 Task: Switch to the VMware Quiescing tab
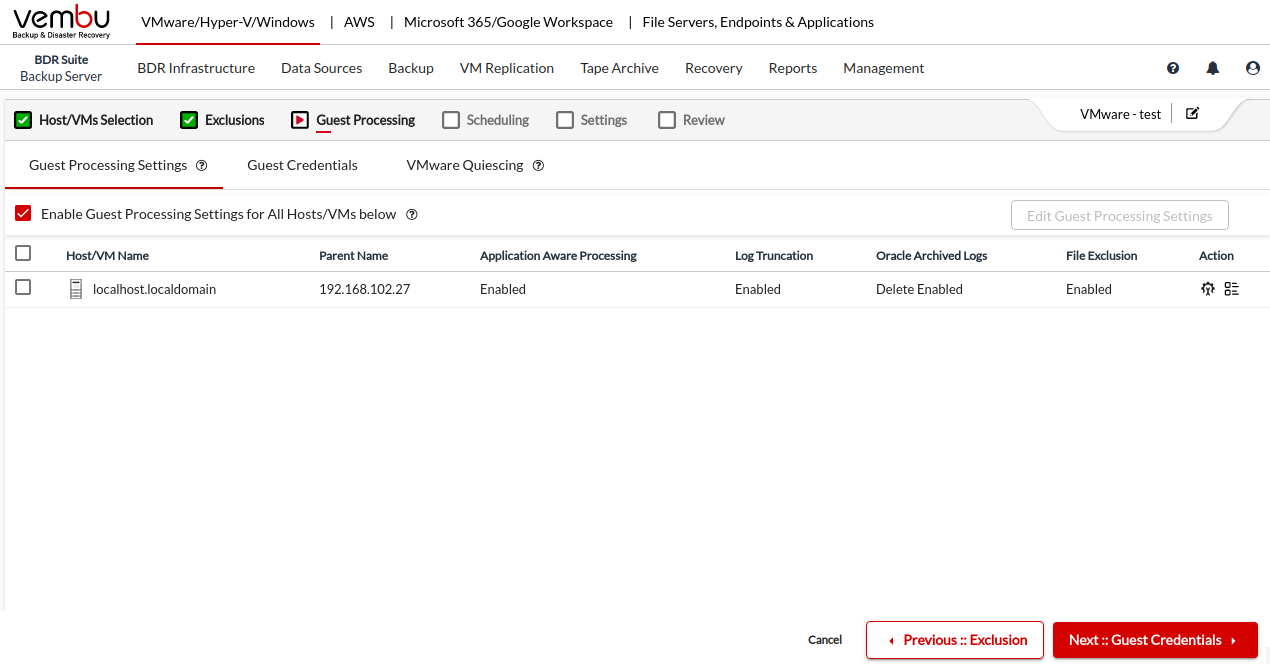(x=464, y=165)
